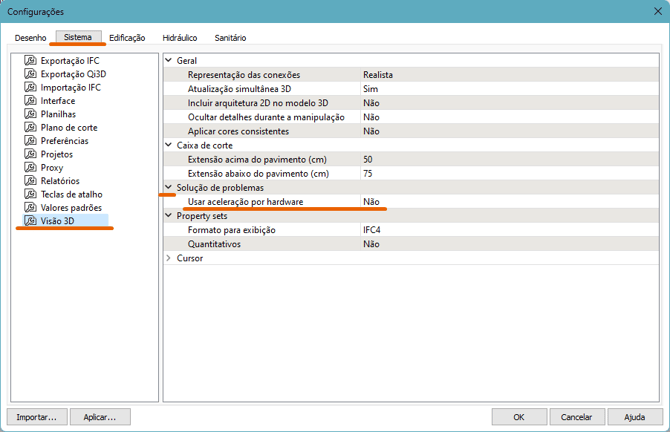Click the Valores padrões icon
The height and width of the screenshot is (432, 670).
click(x=30, y=208)
